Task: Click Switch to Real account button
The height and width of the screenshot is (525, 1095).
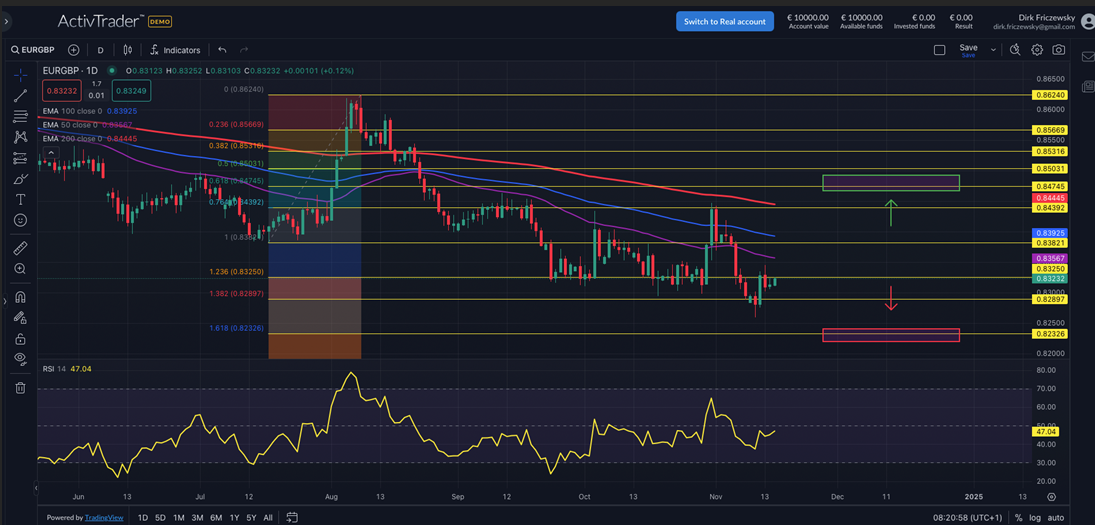Action: 724,21
